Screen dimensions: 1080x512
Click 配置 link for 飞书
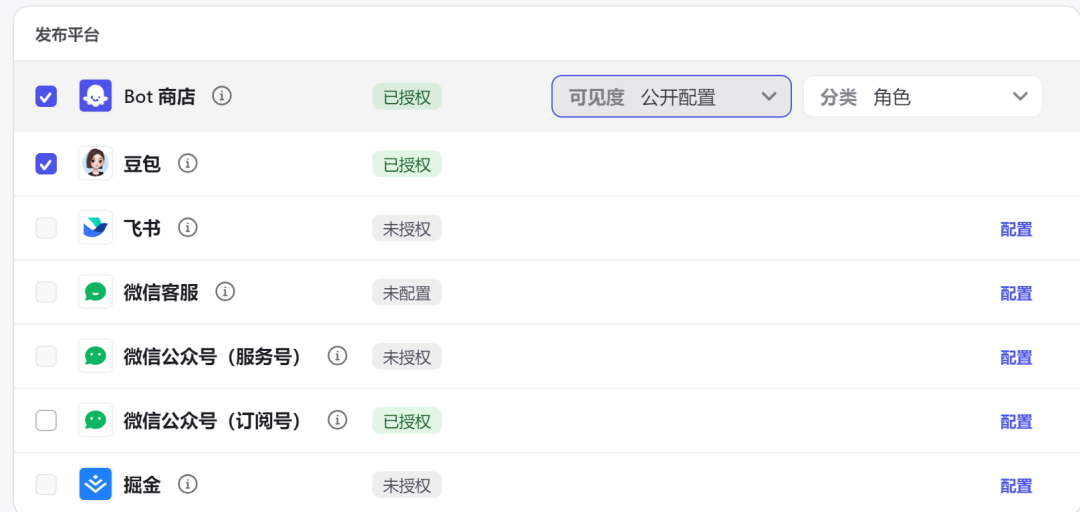tap(1016, 229)
